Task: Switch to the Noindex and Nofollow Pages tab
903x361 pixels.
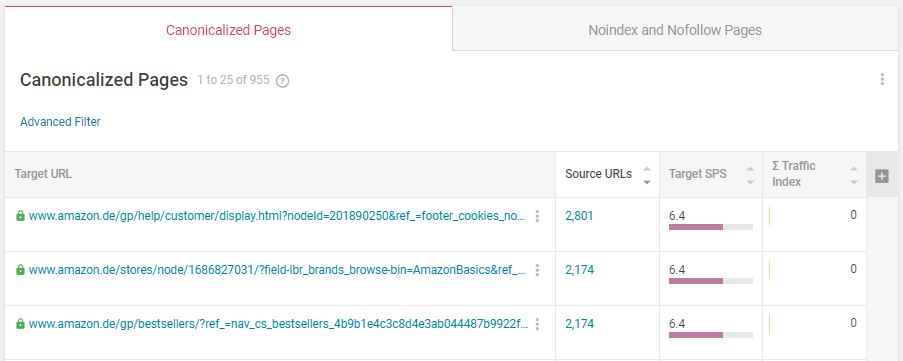Action: point(675,30)
